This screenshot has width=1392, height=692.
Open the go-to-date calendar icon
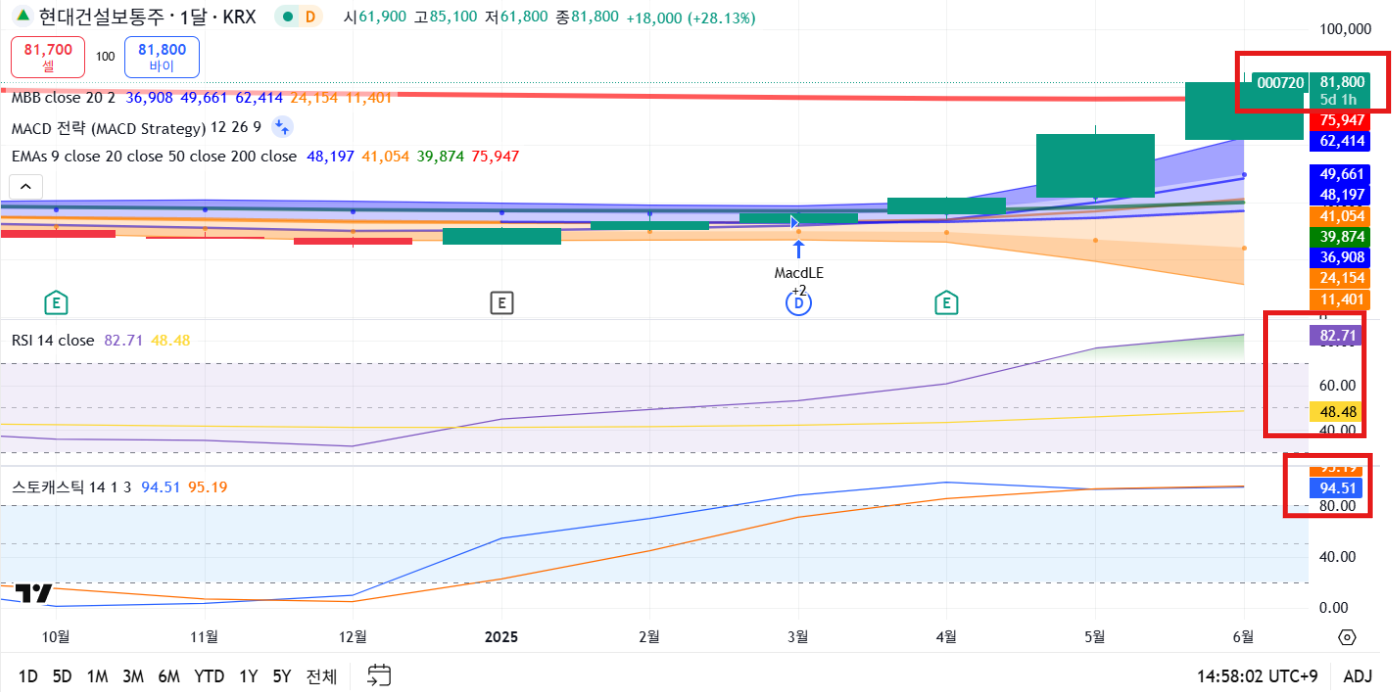pyautogui.click(x=379, y=675)
